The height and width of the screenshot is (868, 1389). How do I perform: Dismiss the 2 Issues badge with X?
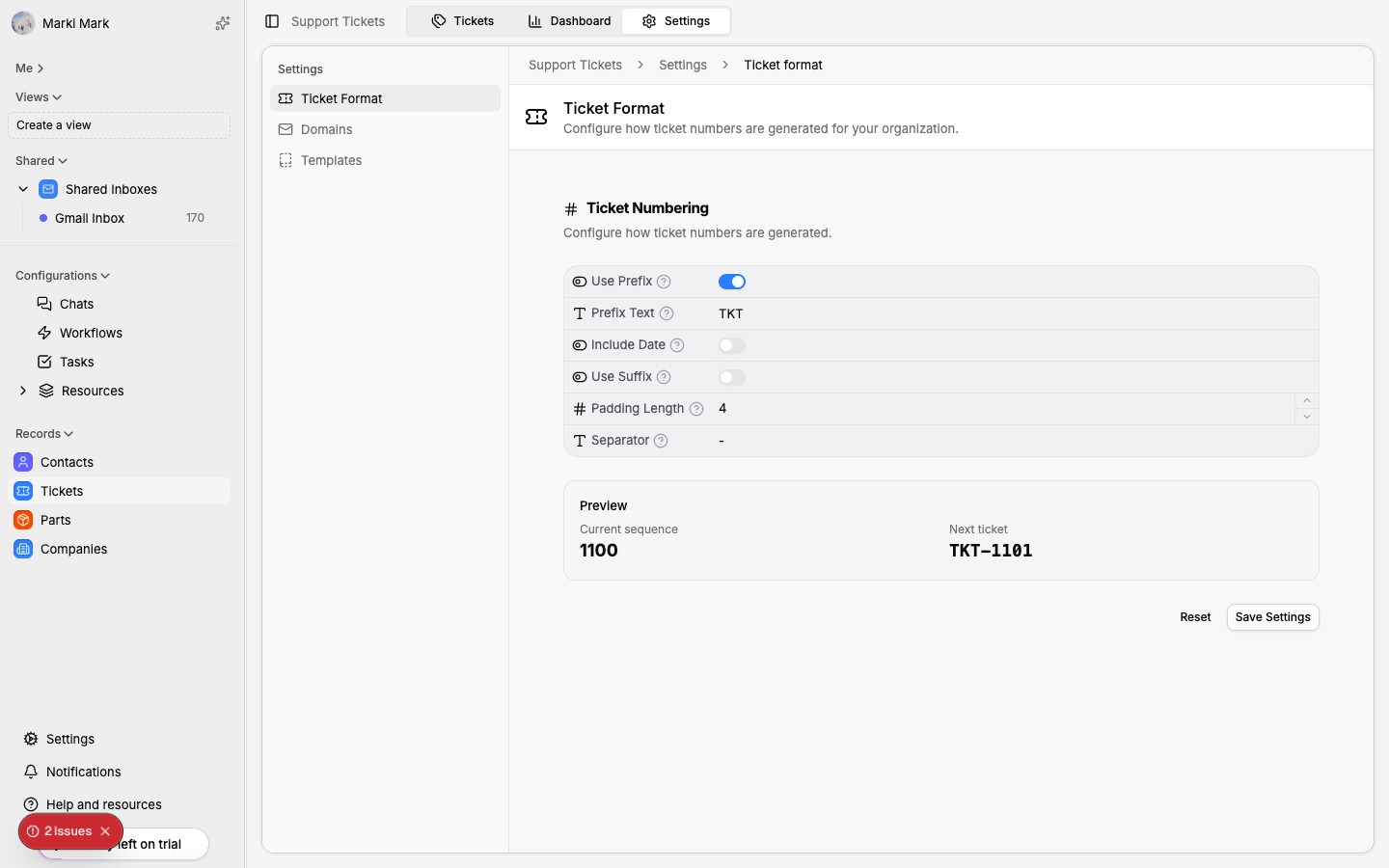105,831
